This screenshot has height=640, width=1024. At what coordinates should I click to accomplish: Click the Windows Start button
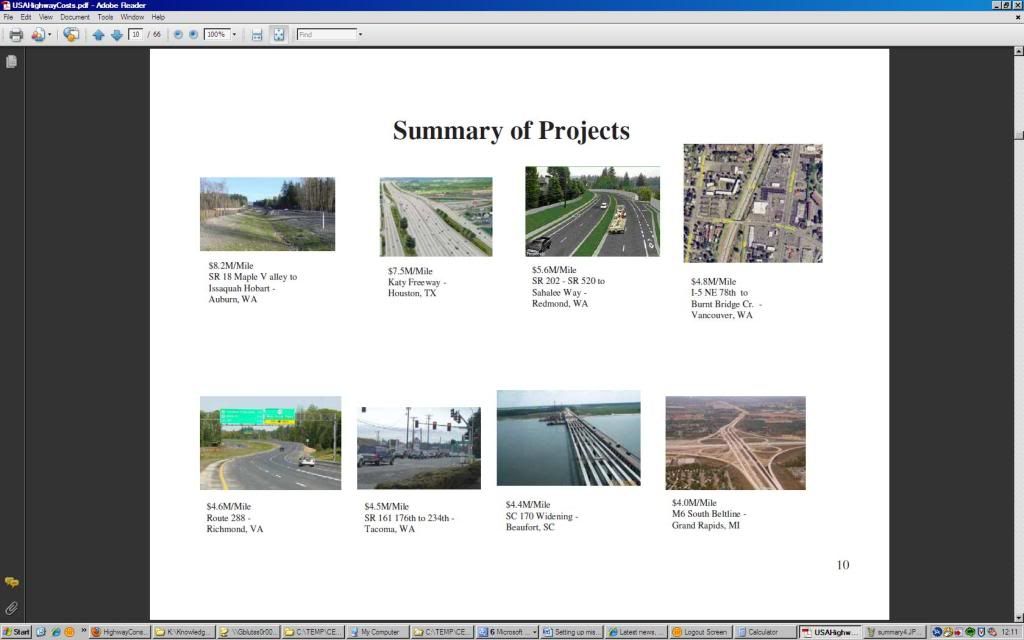[x=17, y=632]
